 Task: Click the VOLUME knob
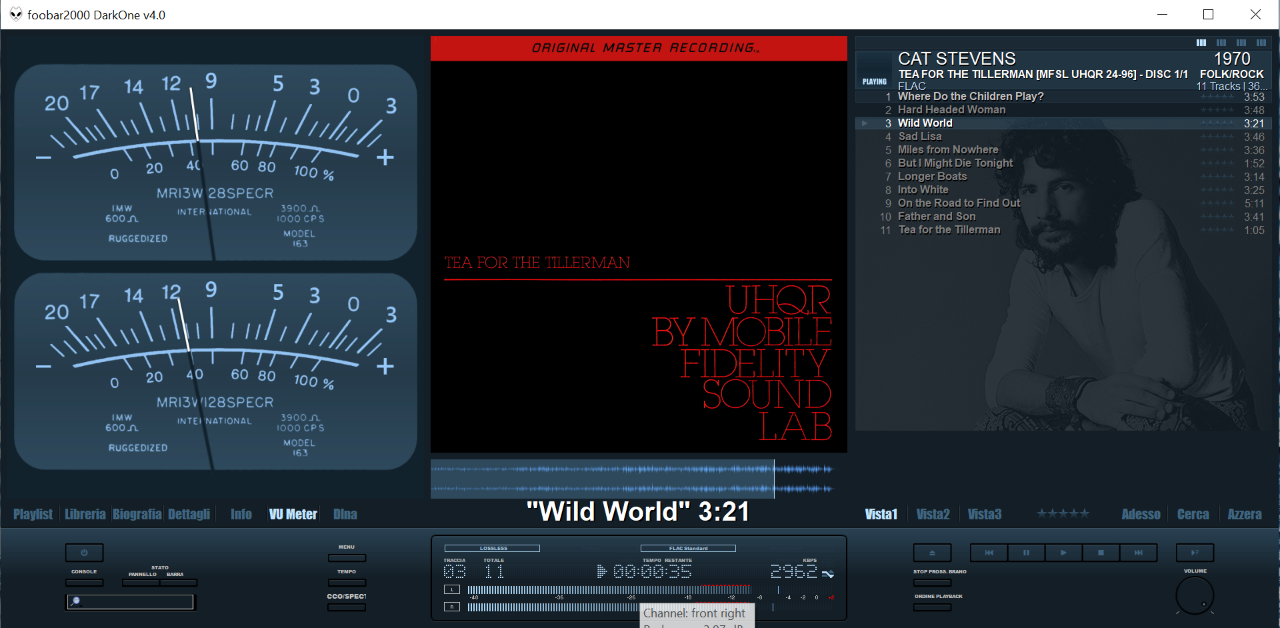point(1194,594)
